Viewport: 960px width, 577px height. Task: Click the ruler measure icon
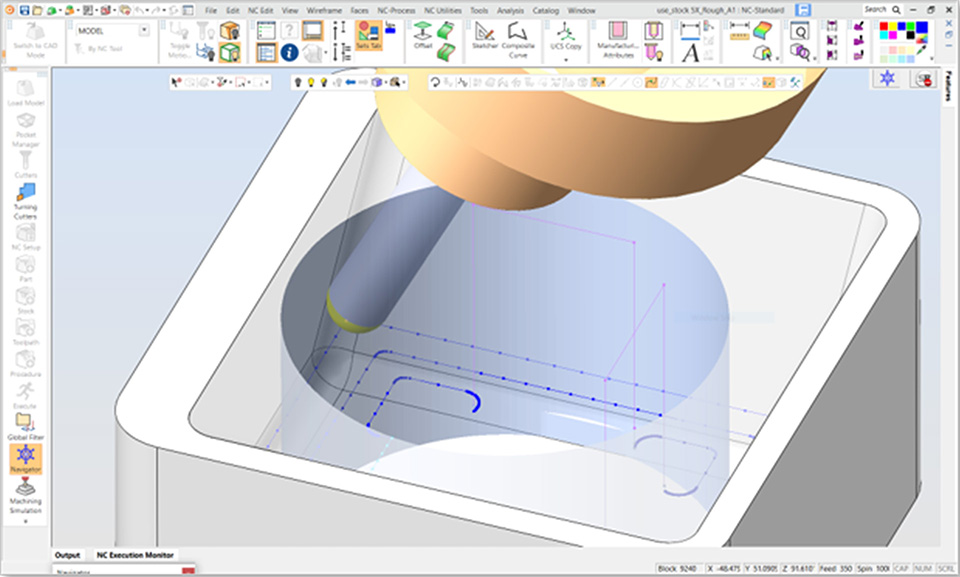(740, 31)
